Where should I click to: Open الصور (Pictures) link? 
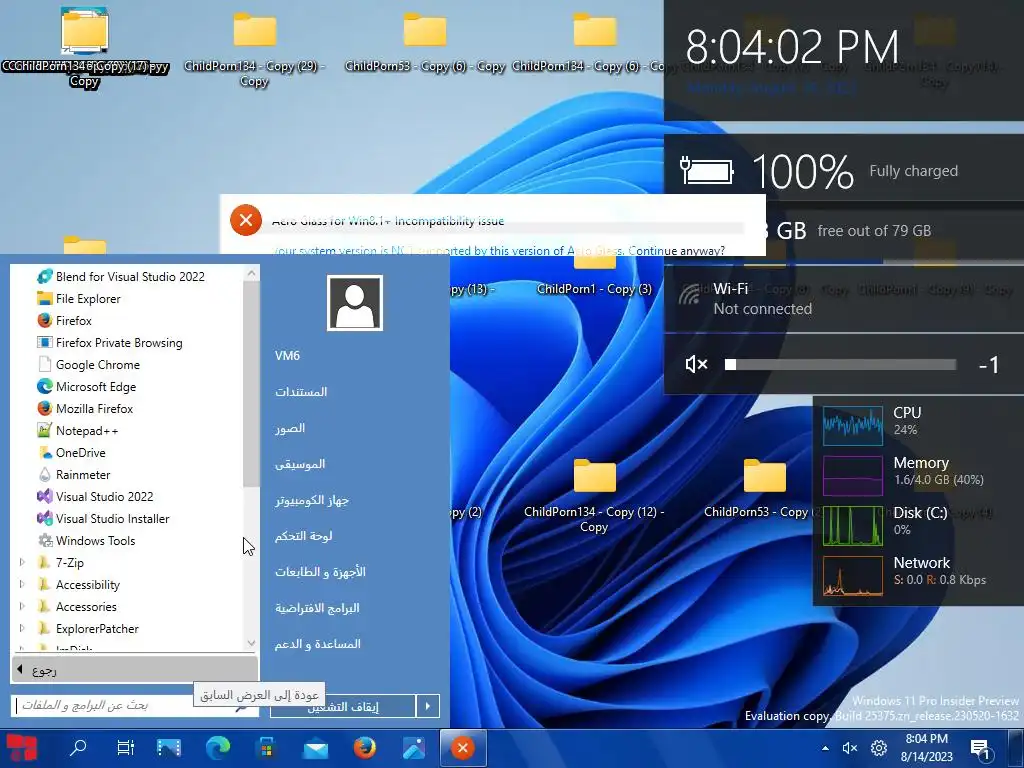tap(290, 428)
